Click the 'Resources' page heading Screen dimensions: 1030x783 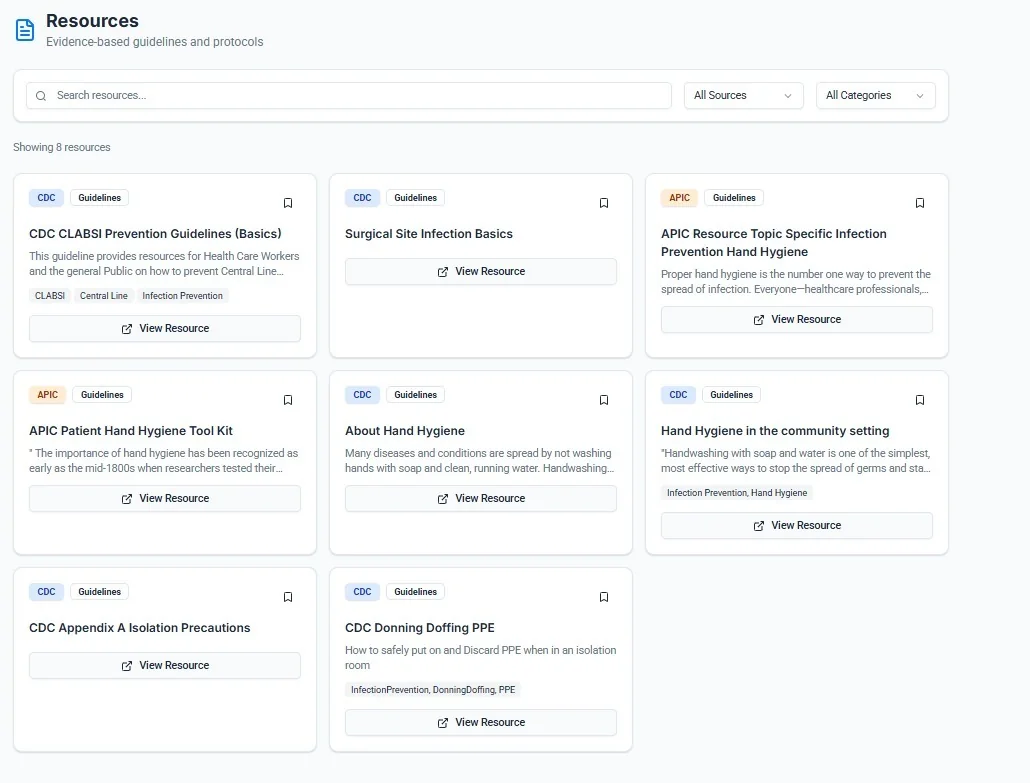pyautogui.click(x=92, y=21)
